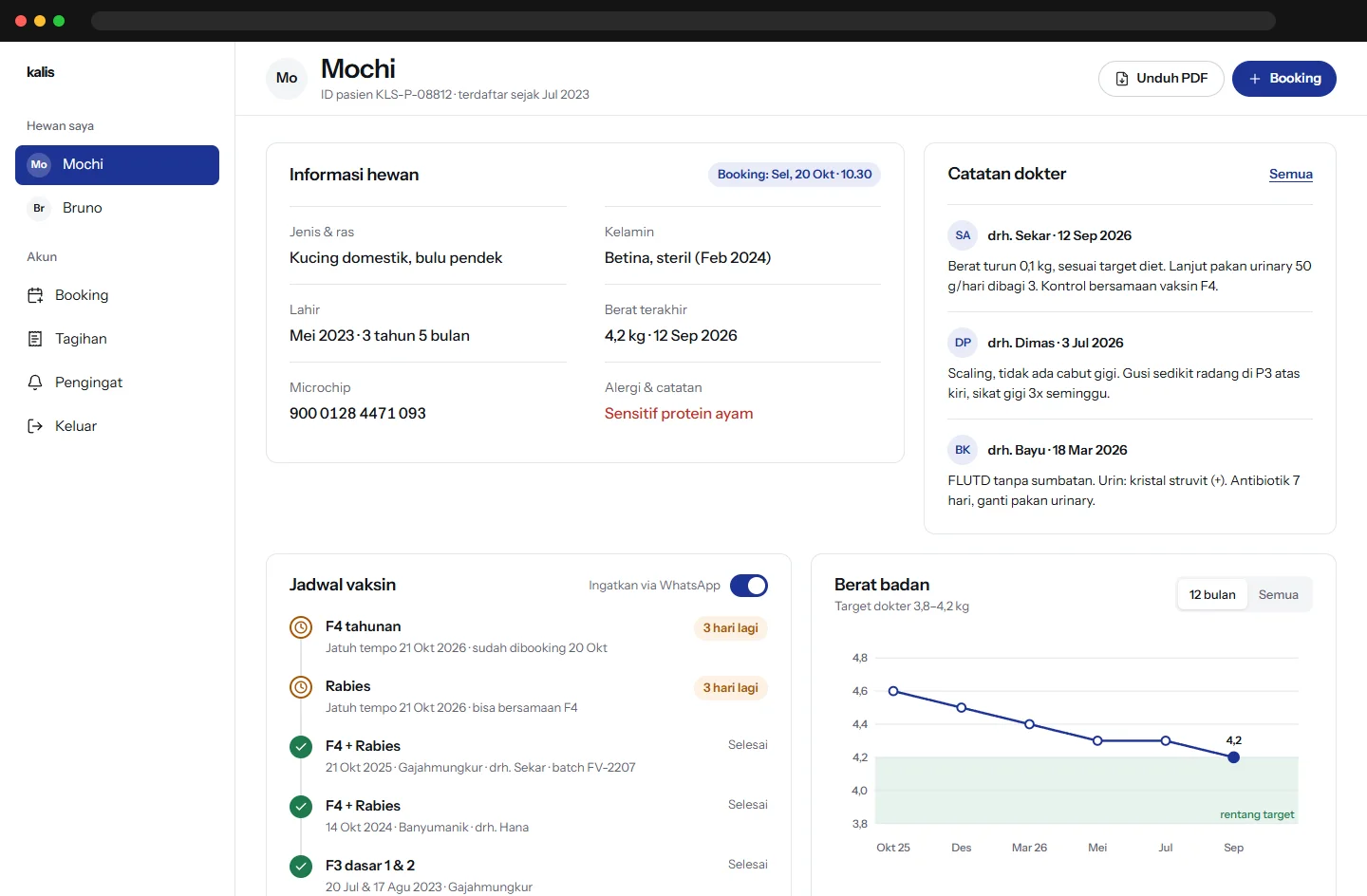Click the Booking calendar icon in sidebar
1367x896 pixels.
(x=35, y=295)
